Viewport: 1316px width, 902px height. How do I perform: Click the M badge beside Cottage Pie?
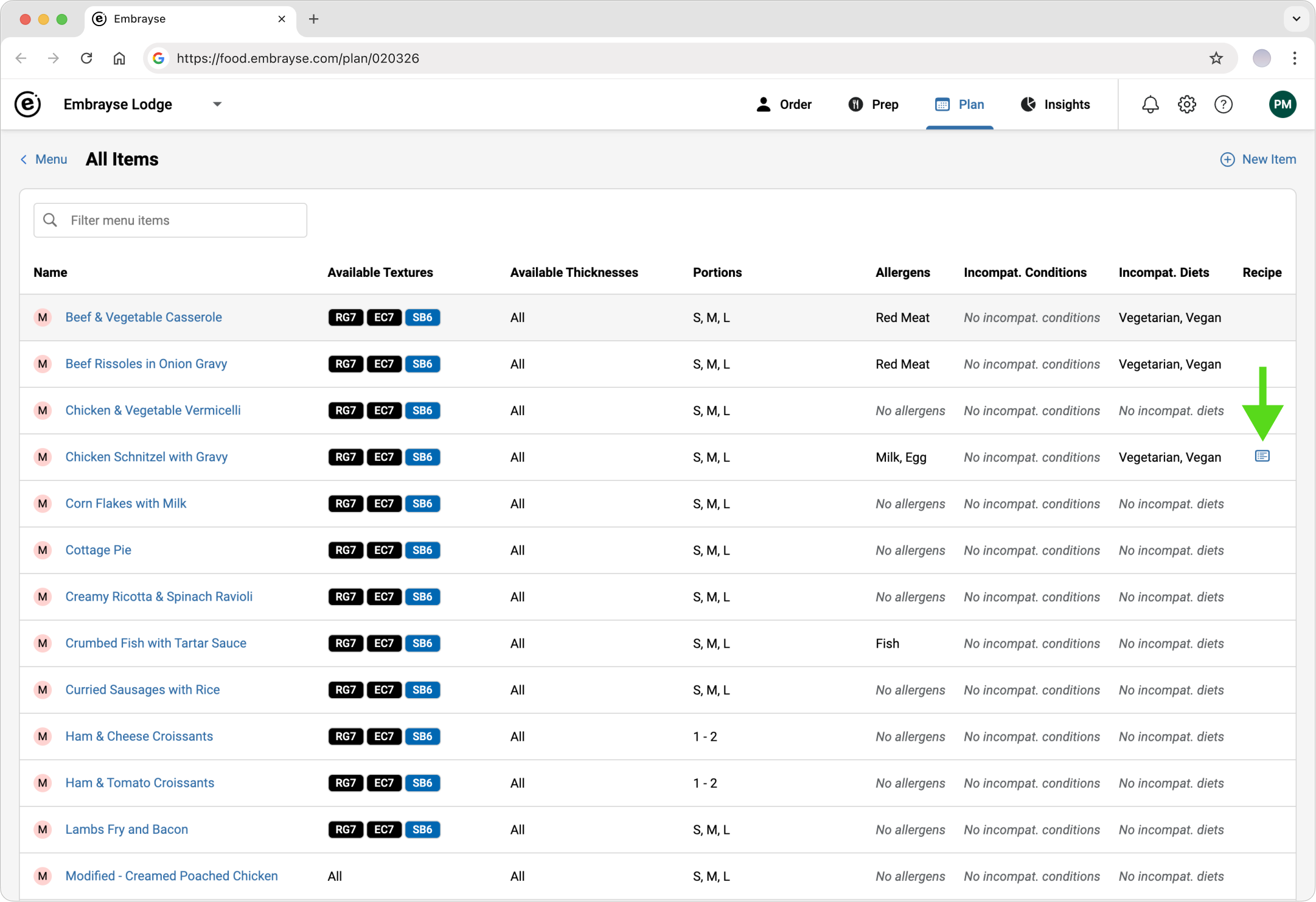43,550
